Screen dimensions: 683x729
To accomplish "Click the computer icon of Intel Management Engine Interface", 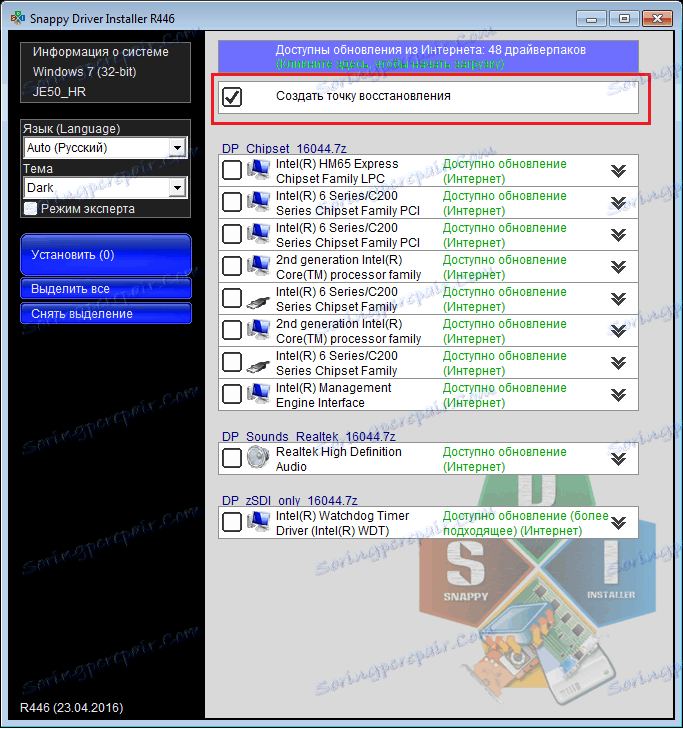I will pyautogui.click(x=259, y=394).
